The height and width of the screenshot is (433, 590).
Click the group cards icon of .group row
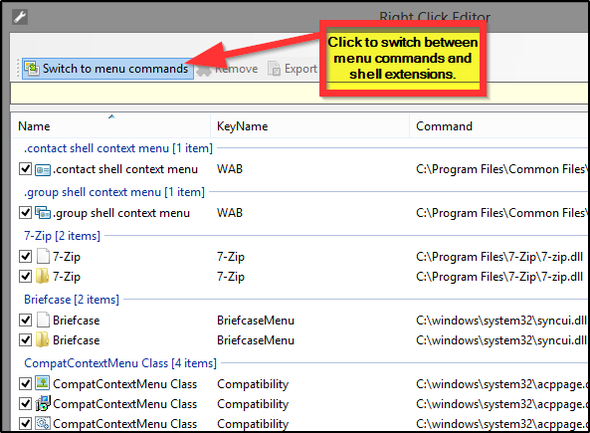[x=43, y=213]
